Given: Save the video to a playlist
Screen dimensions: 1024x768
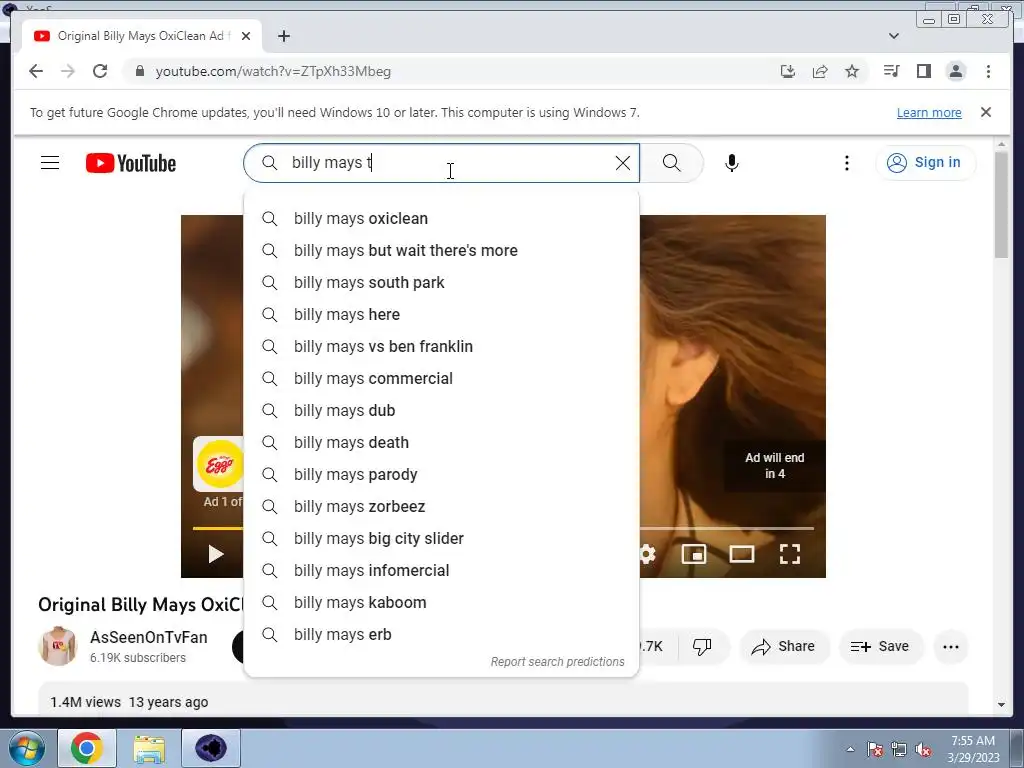Looking at the screenshot, I should 880,647.
